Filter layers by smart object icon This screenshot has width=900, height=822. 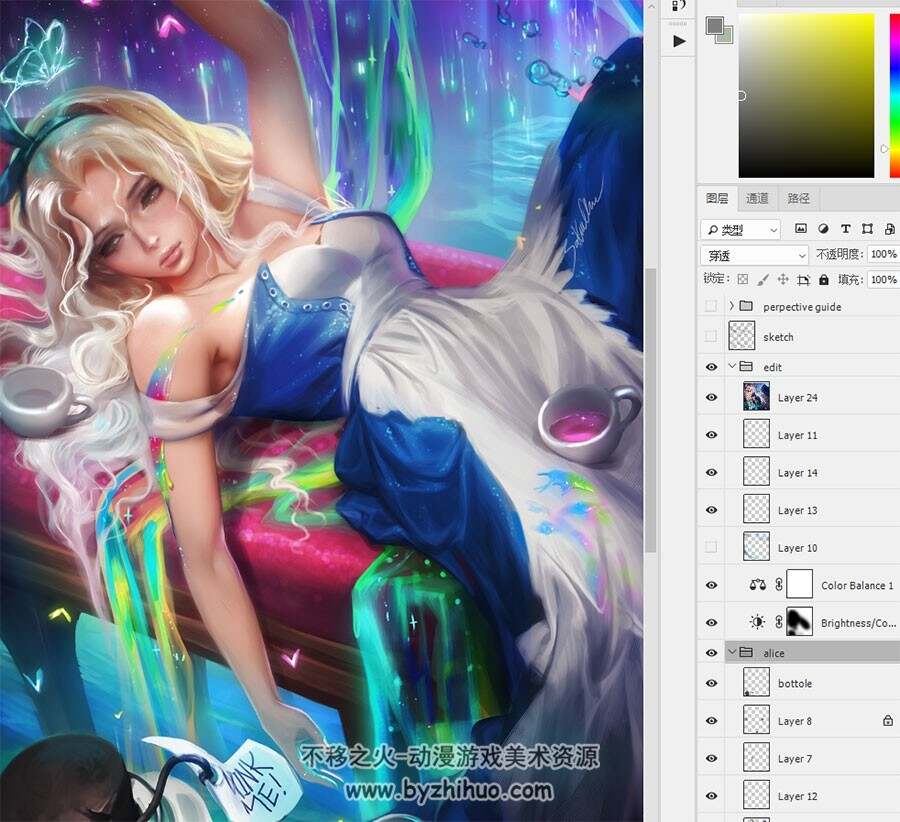point(890,228)
